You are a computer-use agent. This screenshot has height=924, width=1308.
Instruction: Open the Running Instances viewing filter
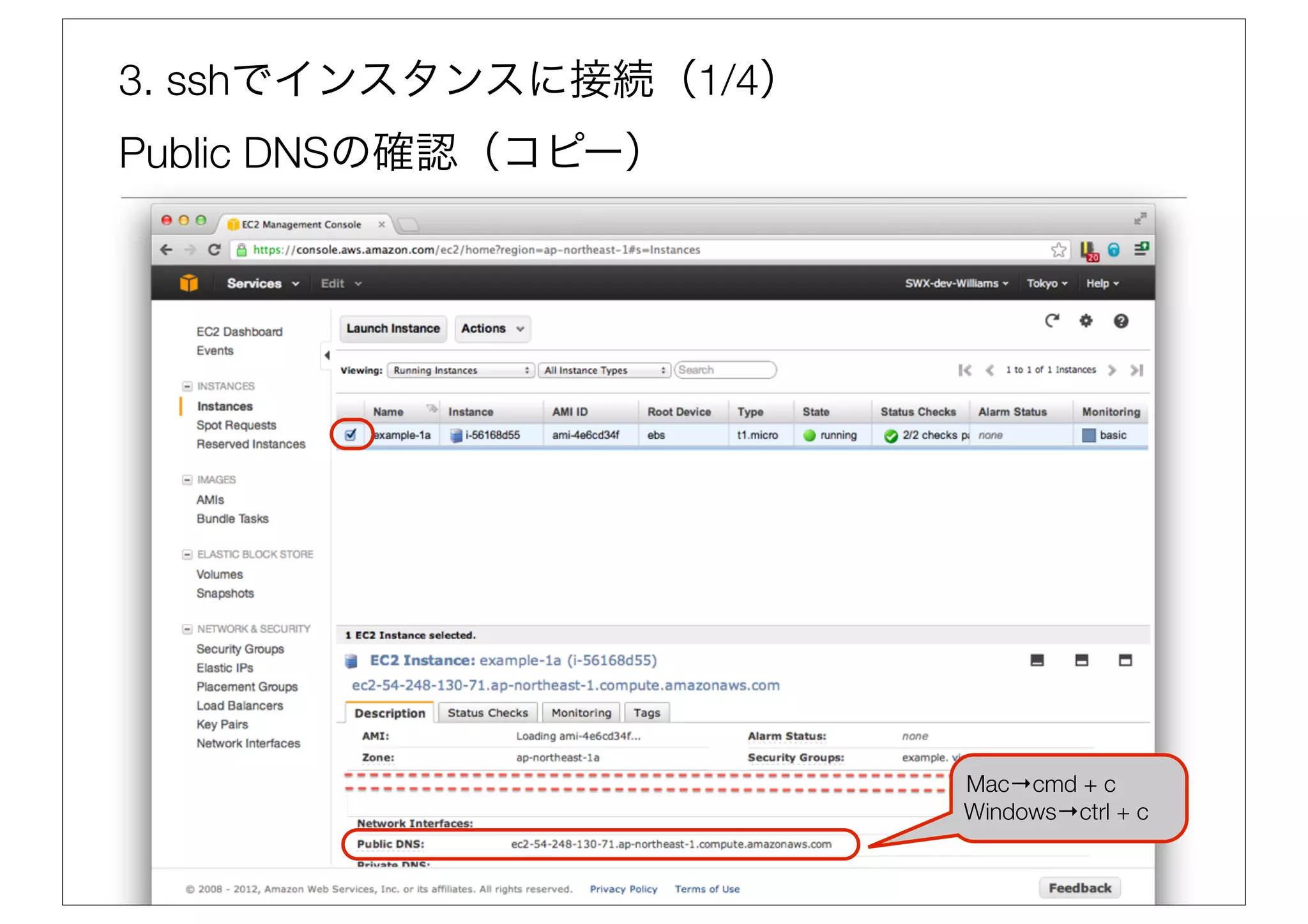(460, 370)
